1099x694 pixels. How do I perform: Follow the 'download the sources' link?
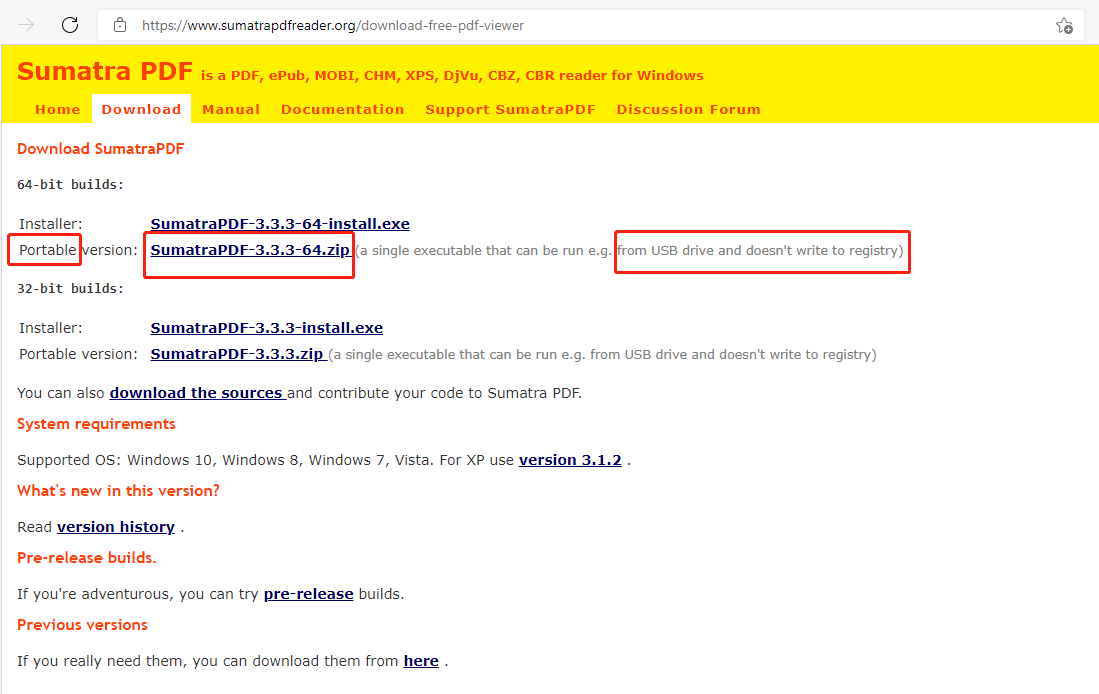click(196, 393)
